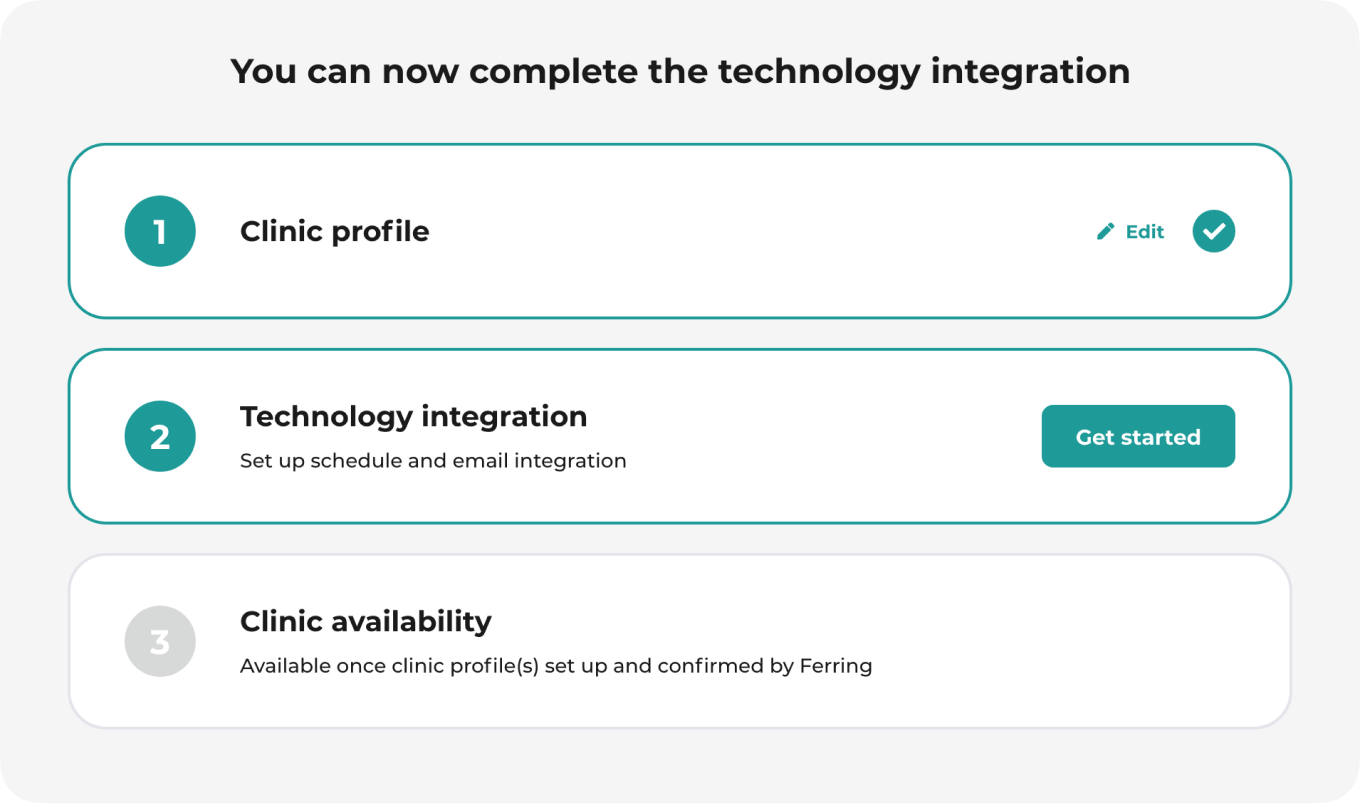Select the Clinic availability heading
This screenshot has width=1360, height=804.
pyautogui.click(x=366, y=621)
